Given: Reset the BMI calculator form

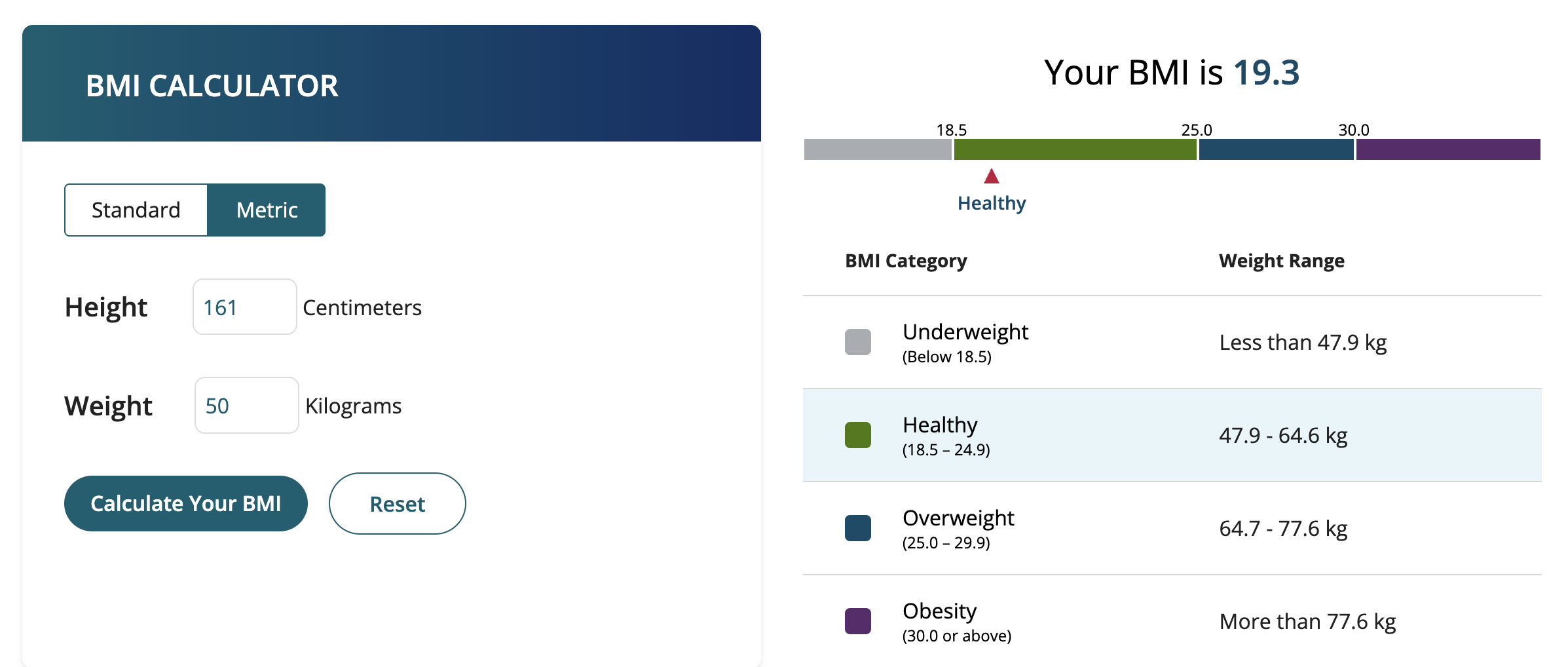Looking at the screenshot, I should (398, 503).
